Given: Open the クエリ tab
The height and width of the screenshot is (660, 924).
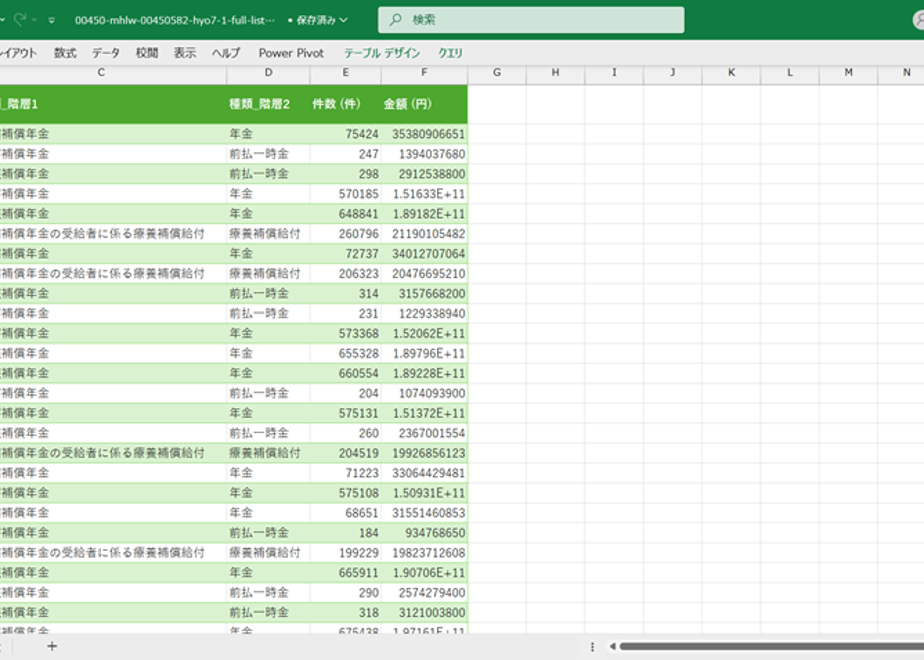Looking at the screenshot, I should click(450, 53).
